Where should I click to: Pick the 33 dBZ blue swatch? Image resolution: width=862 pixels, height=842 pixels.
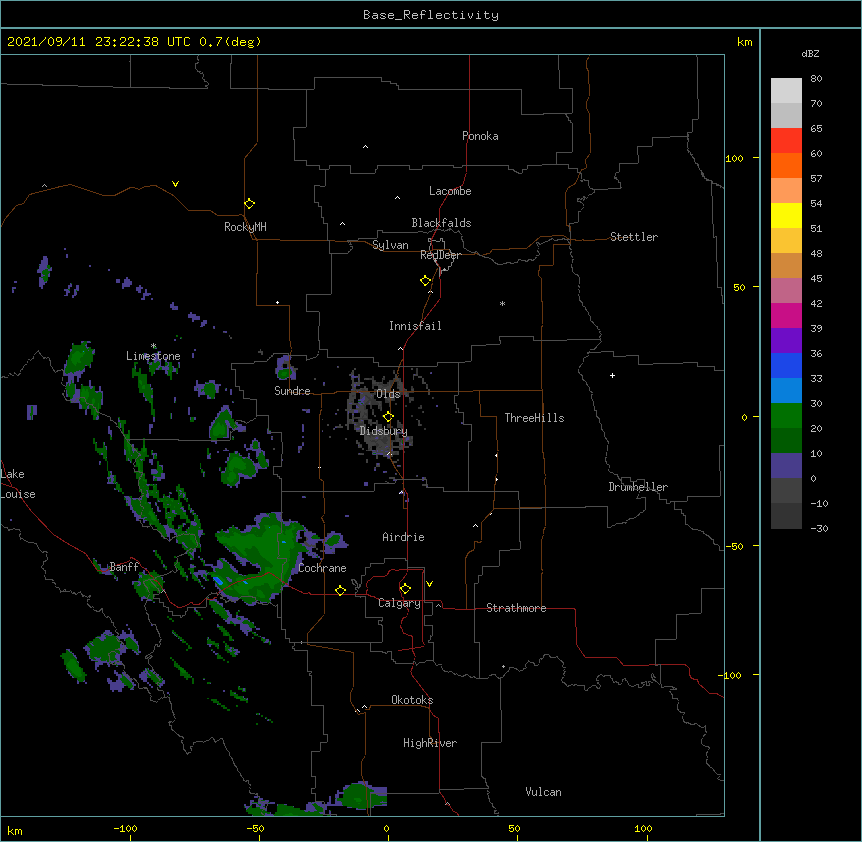coord(786,391)
